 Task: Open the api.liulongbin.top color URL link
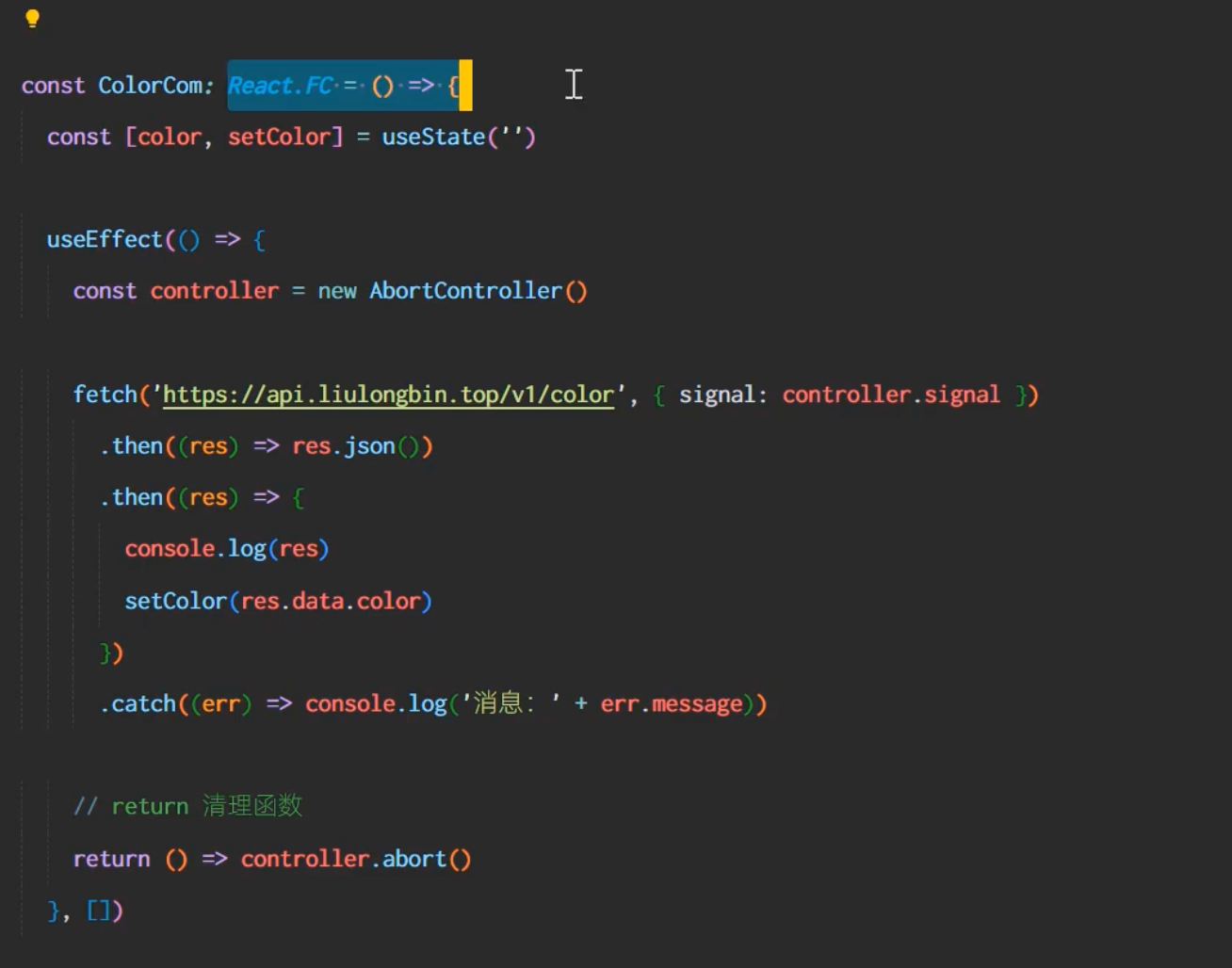click(388, 395)
